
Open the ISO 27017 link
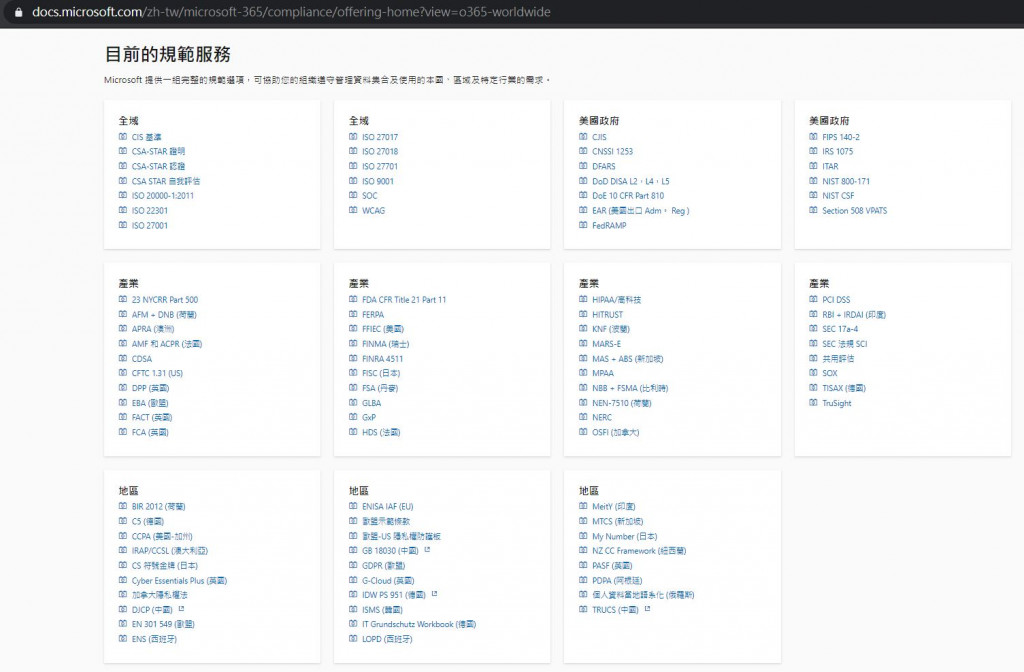[380, 137]
